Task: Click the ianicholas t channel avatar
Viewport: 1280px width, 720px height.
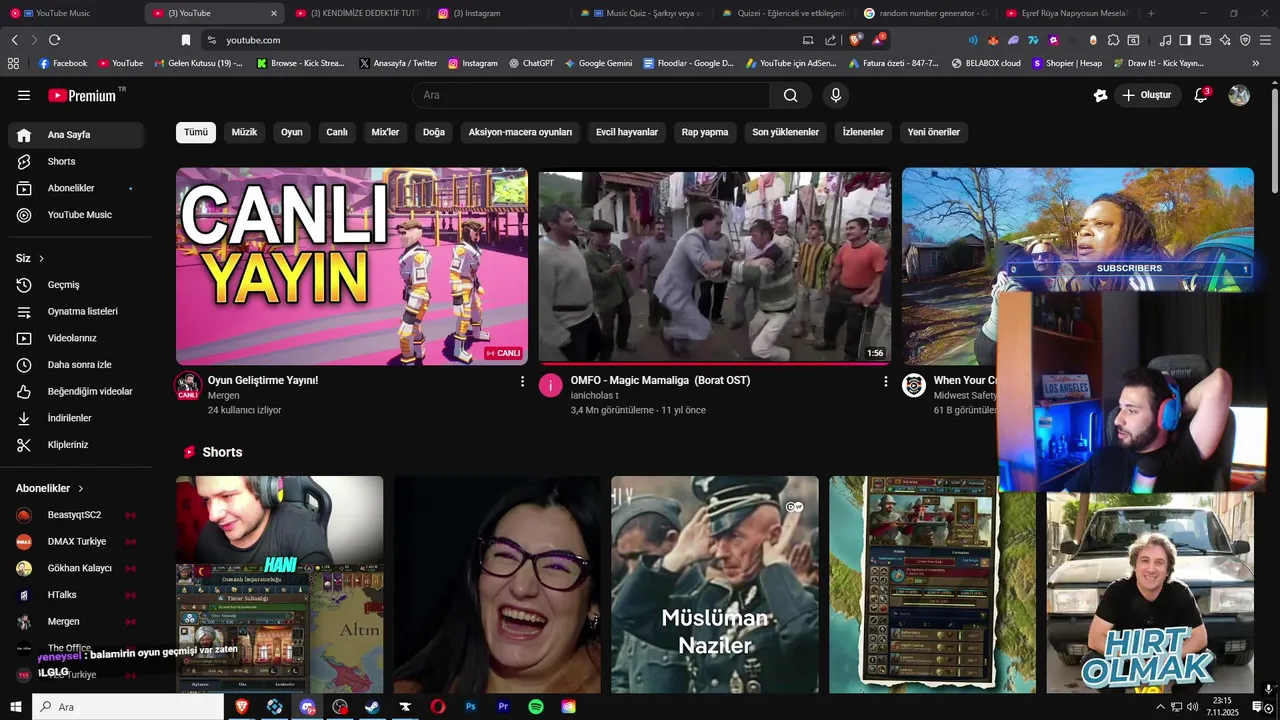Action: click(551, 386)
